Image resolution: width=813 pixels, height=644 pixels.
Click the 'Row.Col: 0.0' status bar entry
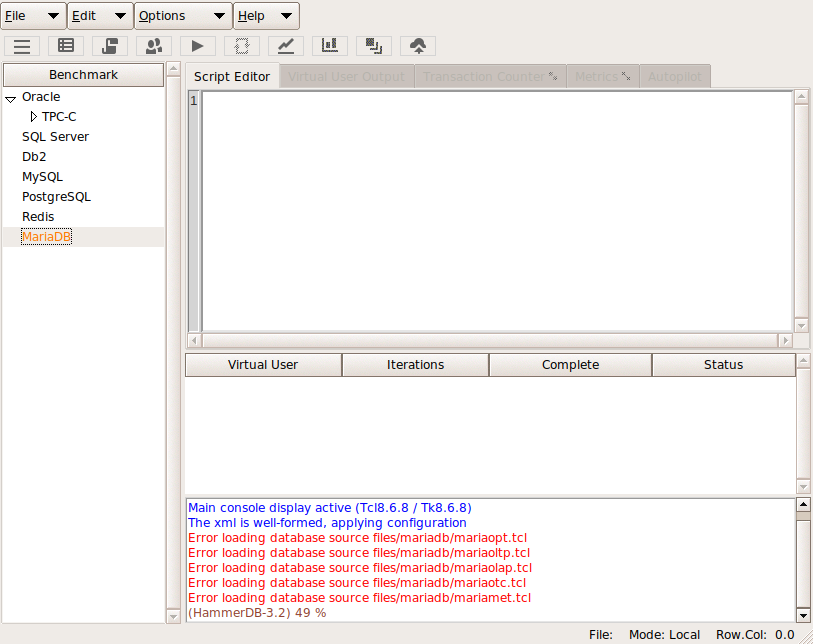tap(755, 635)
